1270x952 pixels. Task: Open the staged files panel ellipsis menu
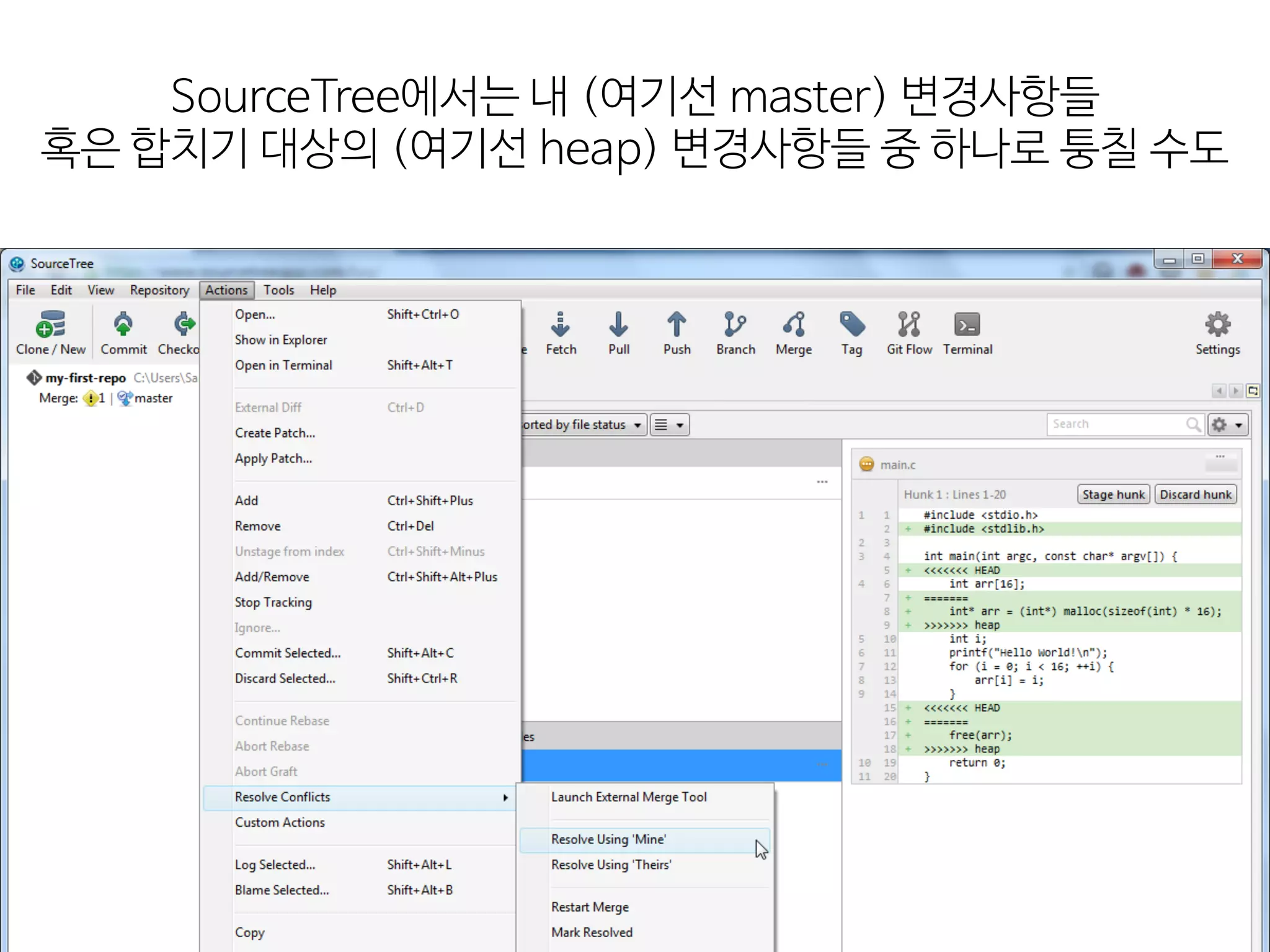coord(822,482)
